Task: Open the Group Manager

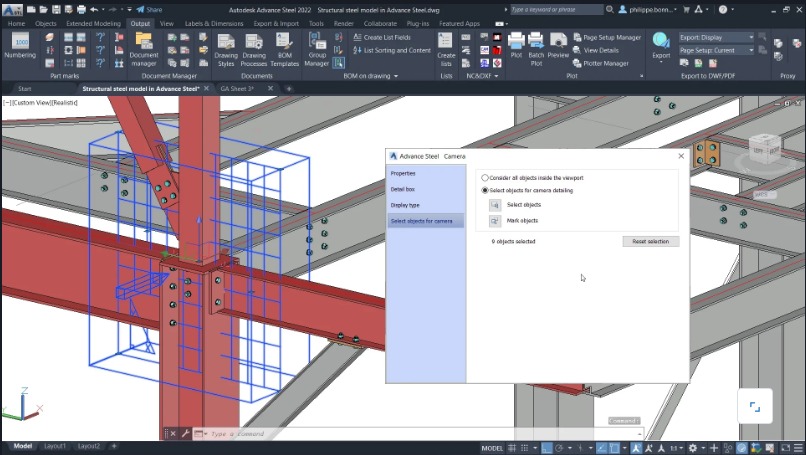Action: point(317,49)
